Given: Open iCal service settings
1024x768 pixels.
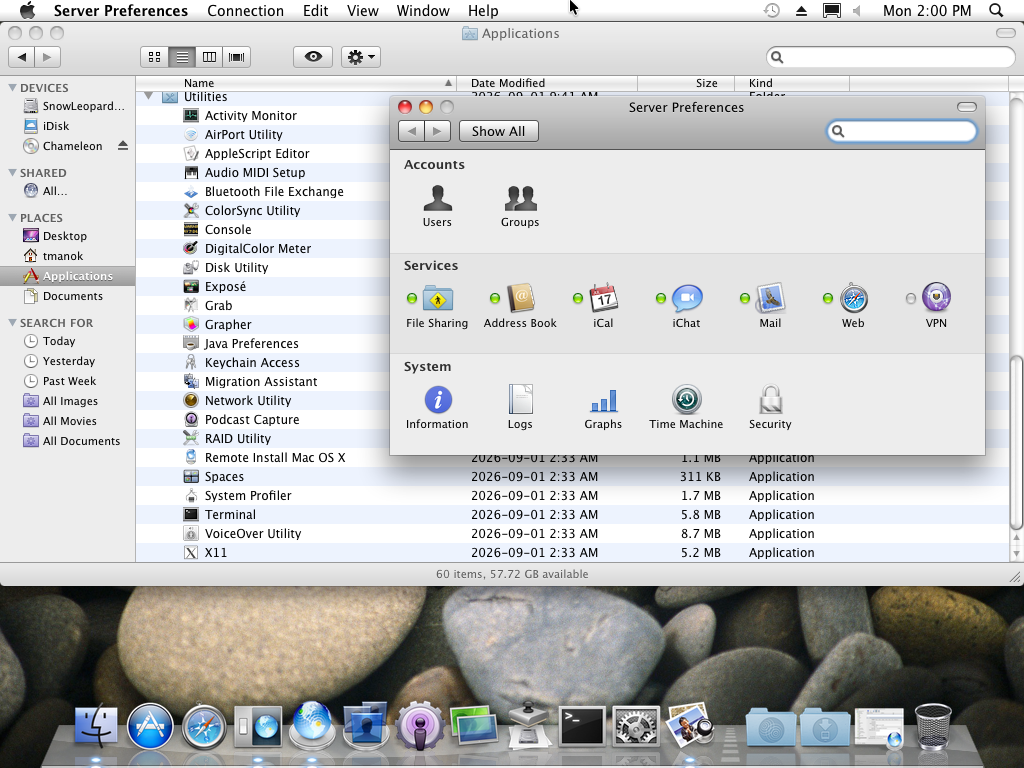Looking at the screenshot, I should coord(603,306).
